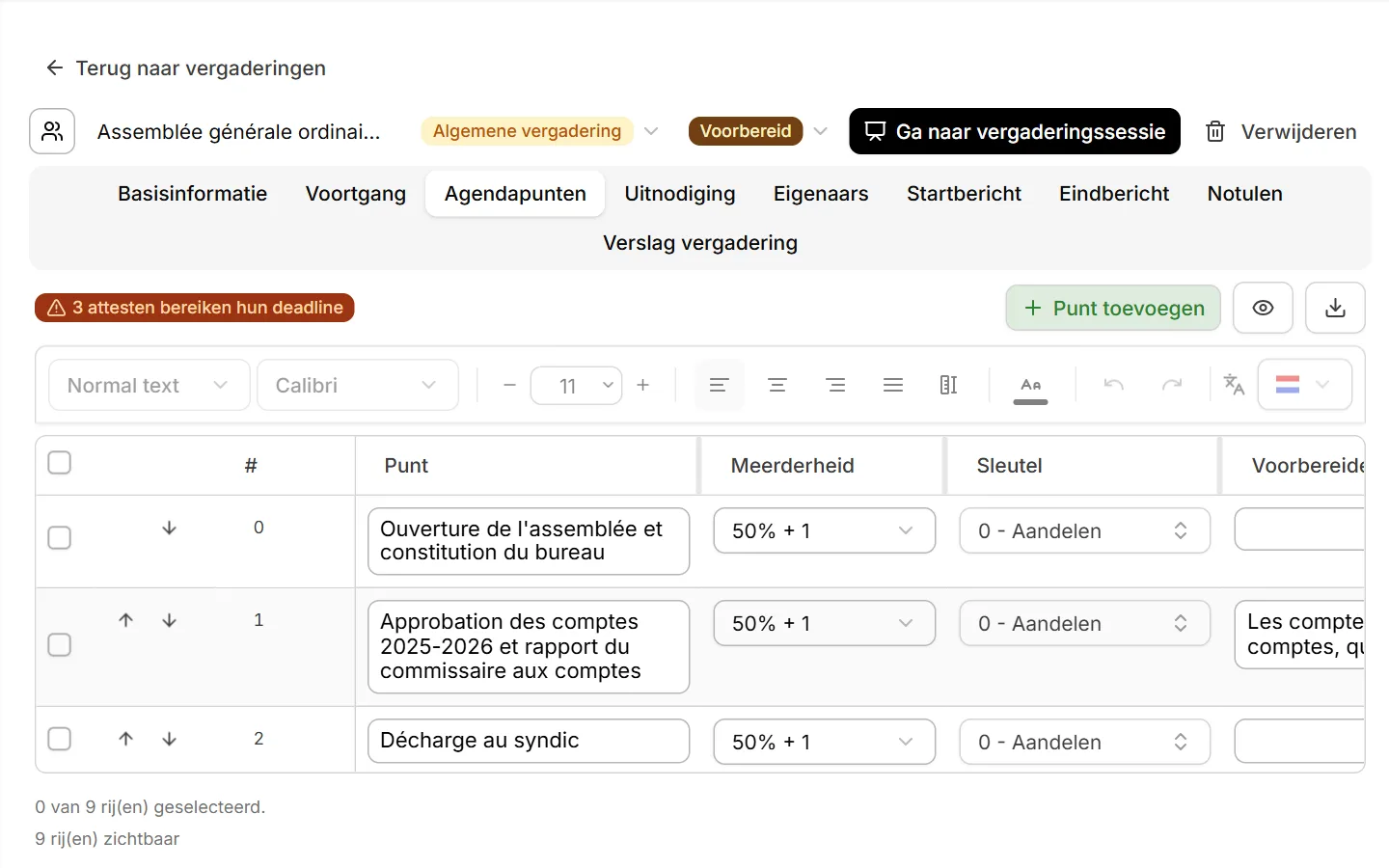The width and height of the screenshot is (1389, 868).
Task: Open the Notulen tab
Action: [1245, 194]
